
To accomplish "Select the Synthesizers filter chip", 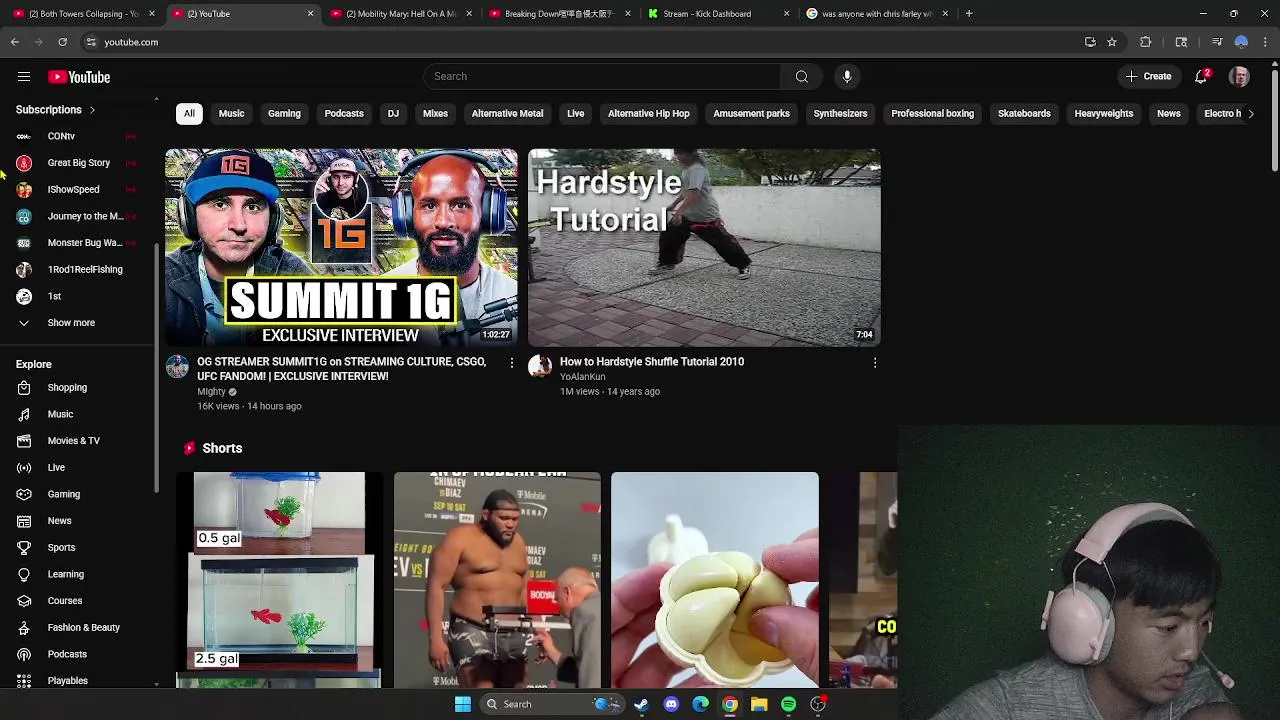I will pyautogui.click(x=840, y=114).
